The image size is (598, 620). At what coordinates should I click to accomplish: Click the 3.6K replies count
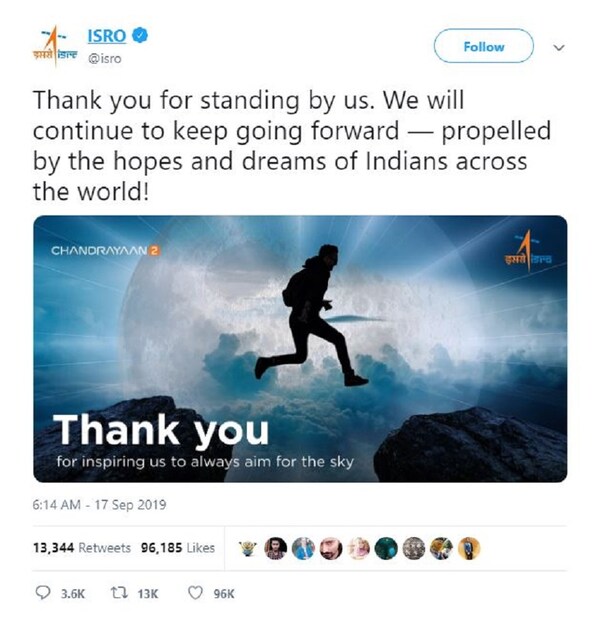tap(73, 594)
